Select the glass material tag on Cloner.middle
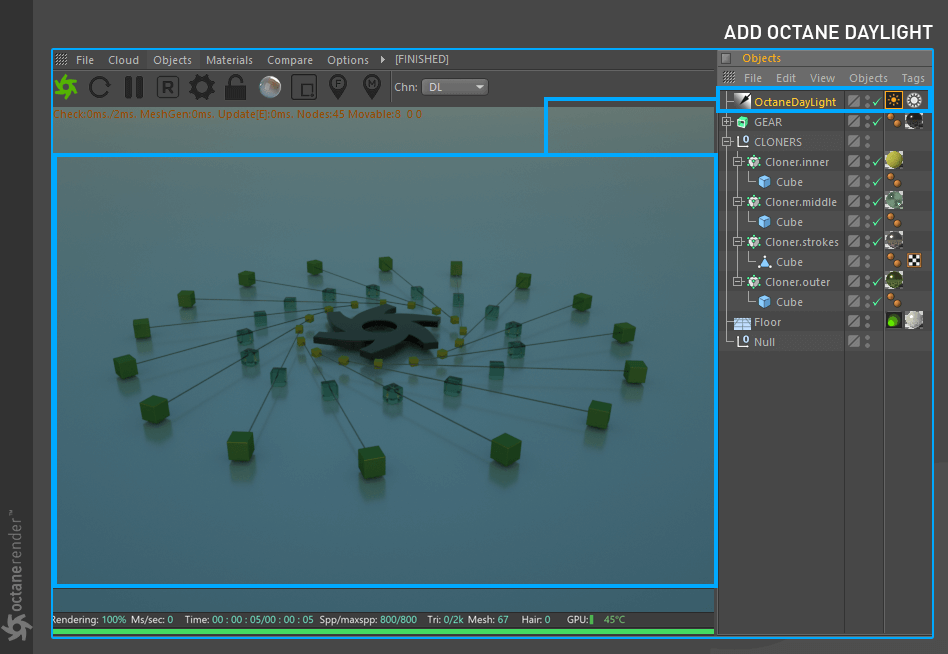948x654 pixels. [894, 200]
